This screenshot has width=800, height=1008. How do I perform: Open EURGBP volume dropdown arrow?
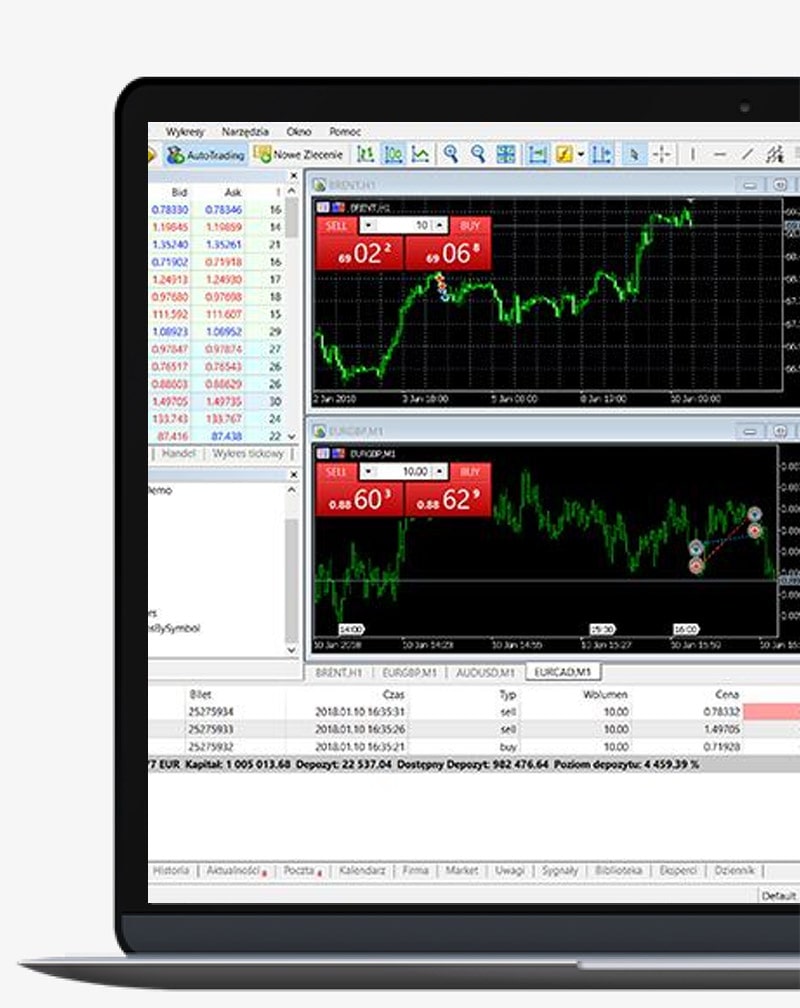[368, 471]
